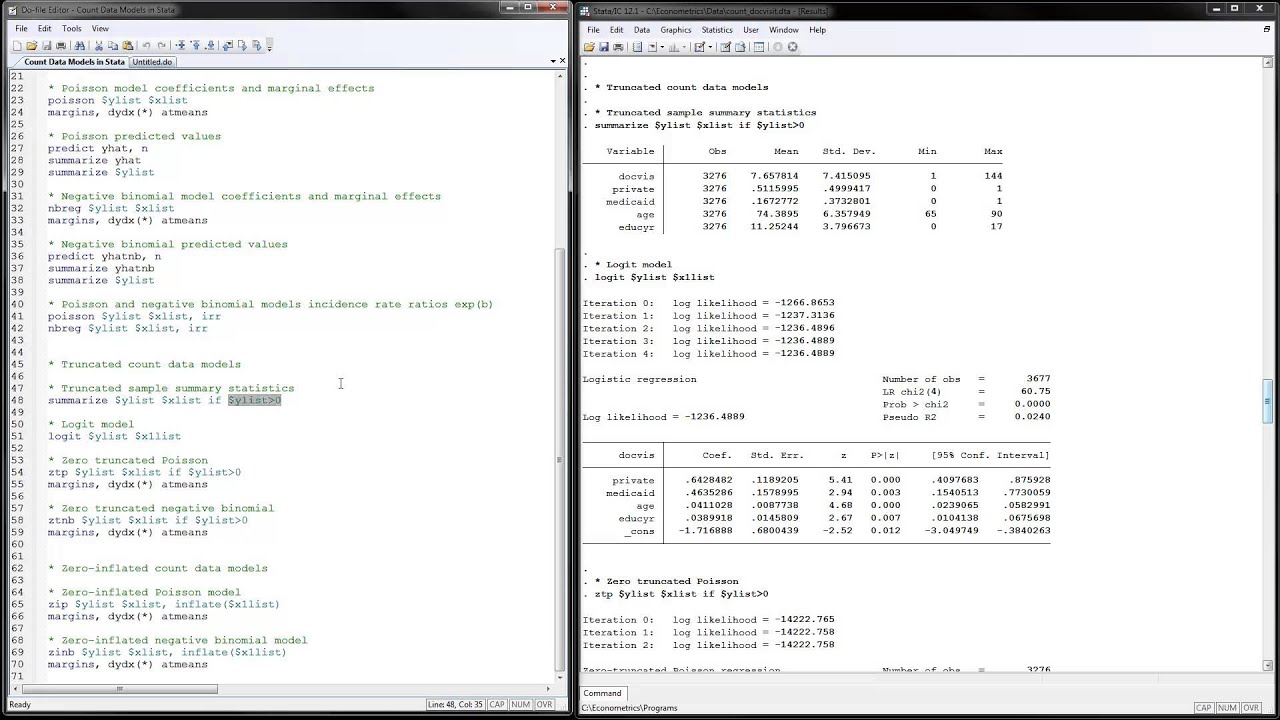
Task: Copy selection in Do-file Editor toolbar
Action: [113, 45]
